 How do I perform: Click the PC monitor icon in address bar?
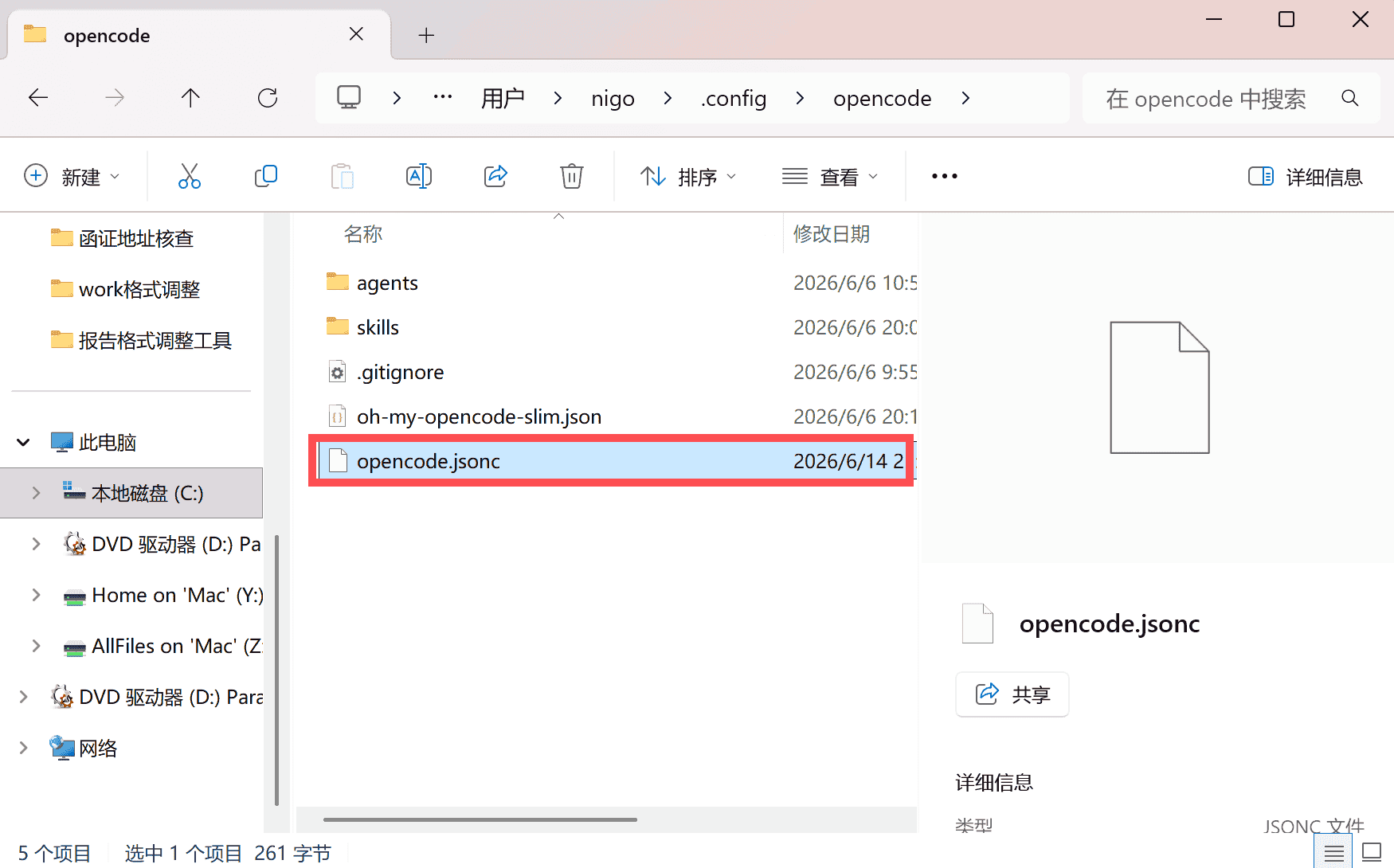click(349, 98)
